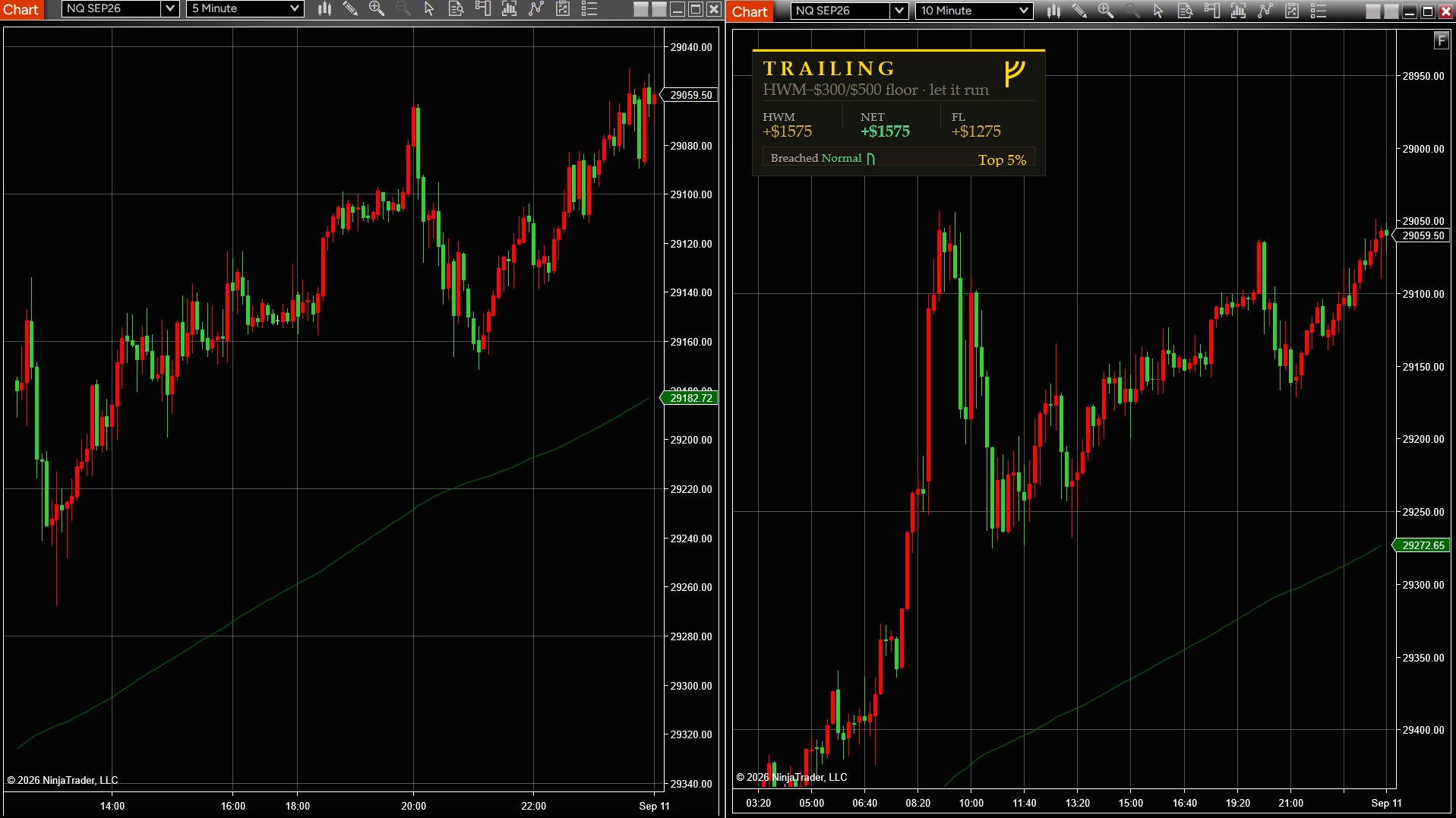Select drawing tools pencil in right chart

1079,11
